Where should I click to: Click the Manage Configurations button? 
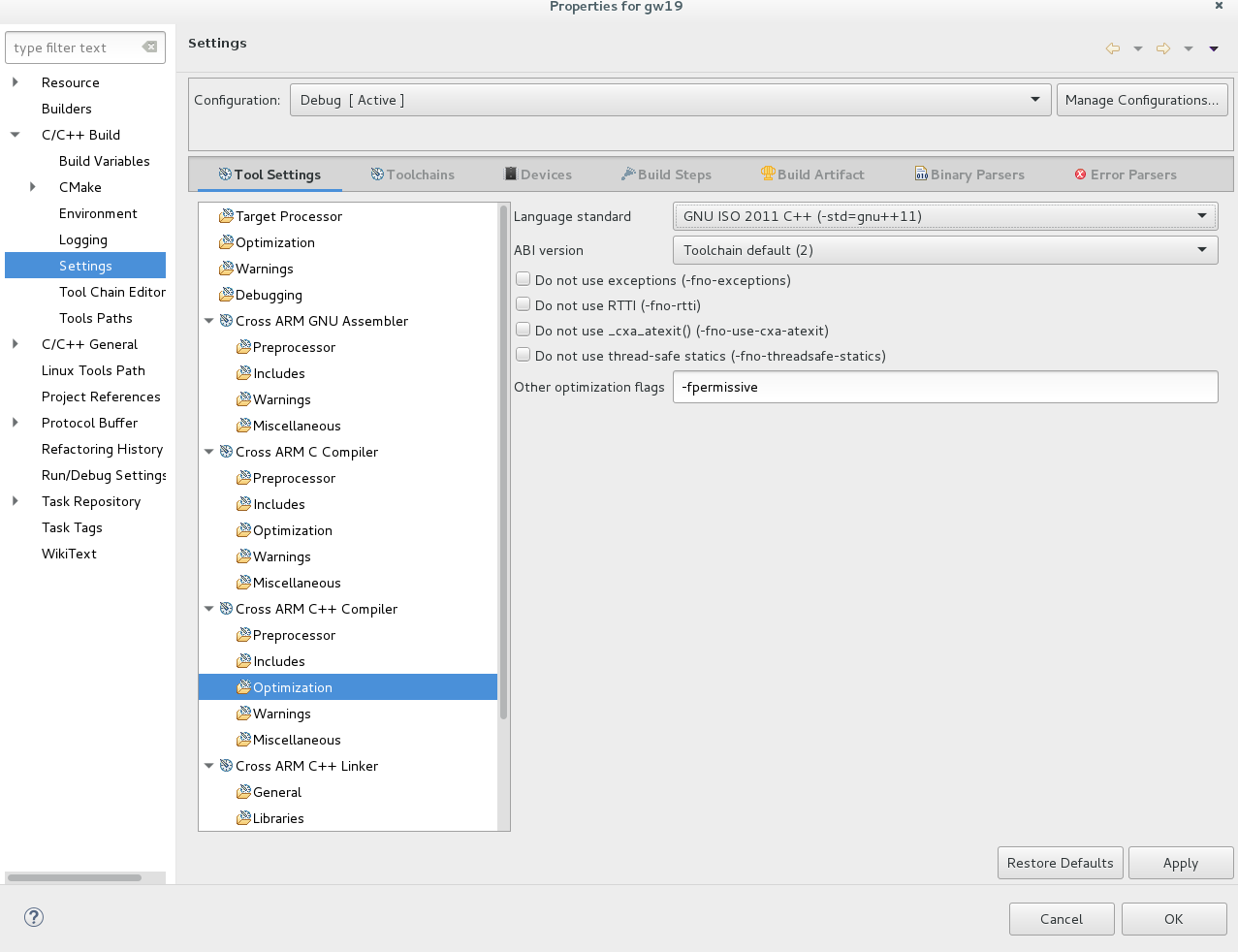tap(1141, 100)
